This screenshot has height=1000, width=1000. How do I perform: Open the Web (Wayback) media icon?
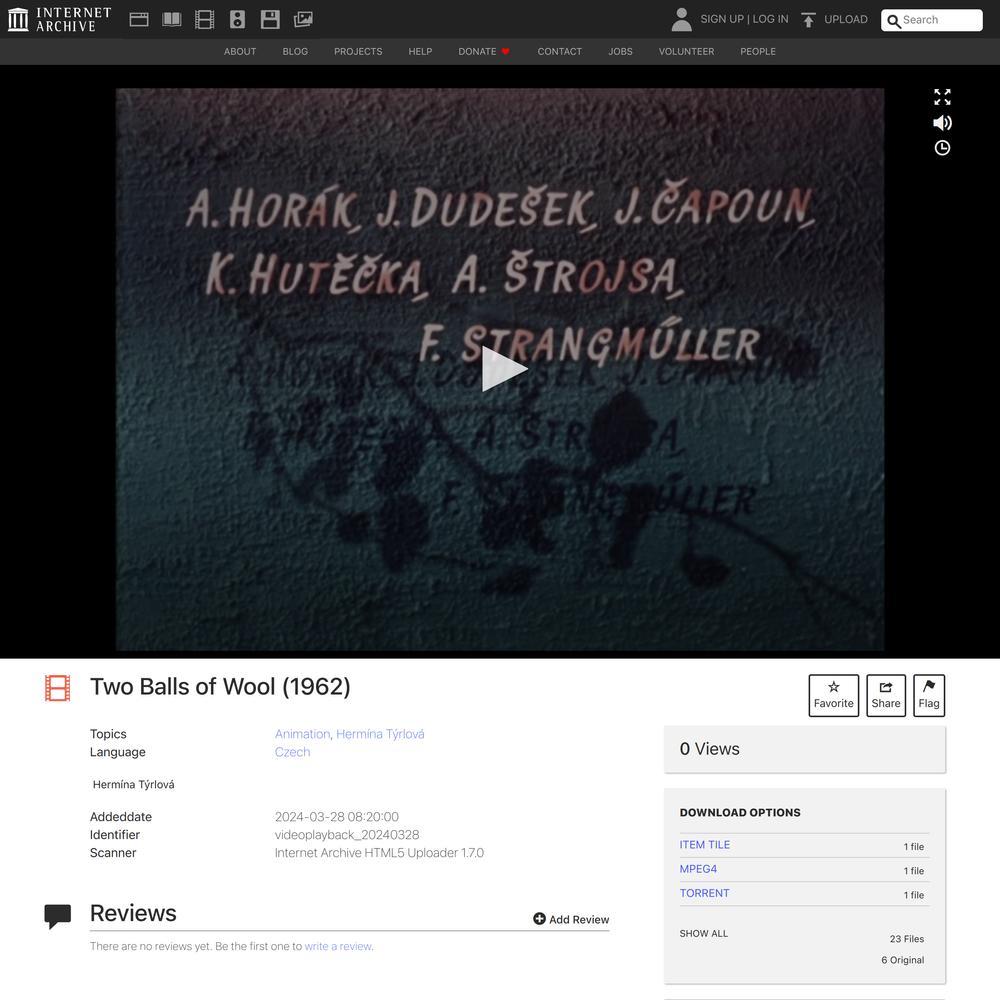139,20
